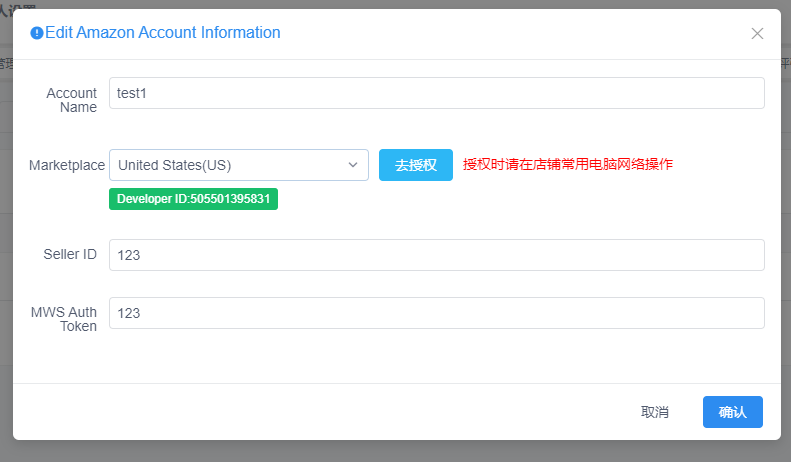The image size is (791, 462).
Task: Click the green Developer ID badge
Action: 193,199
